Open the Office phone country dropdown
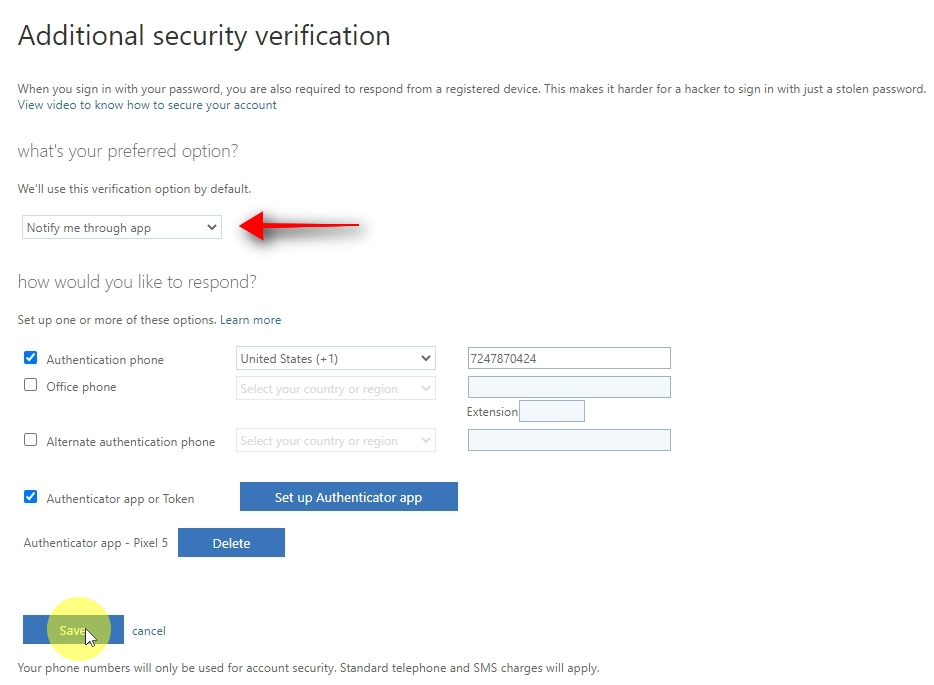The image size is (934, 685). (336, 388)
